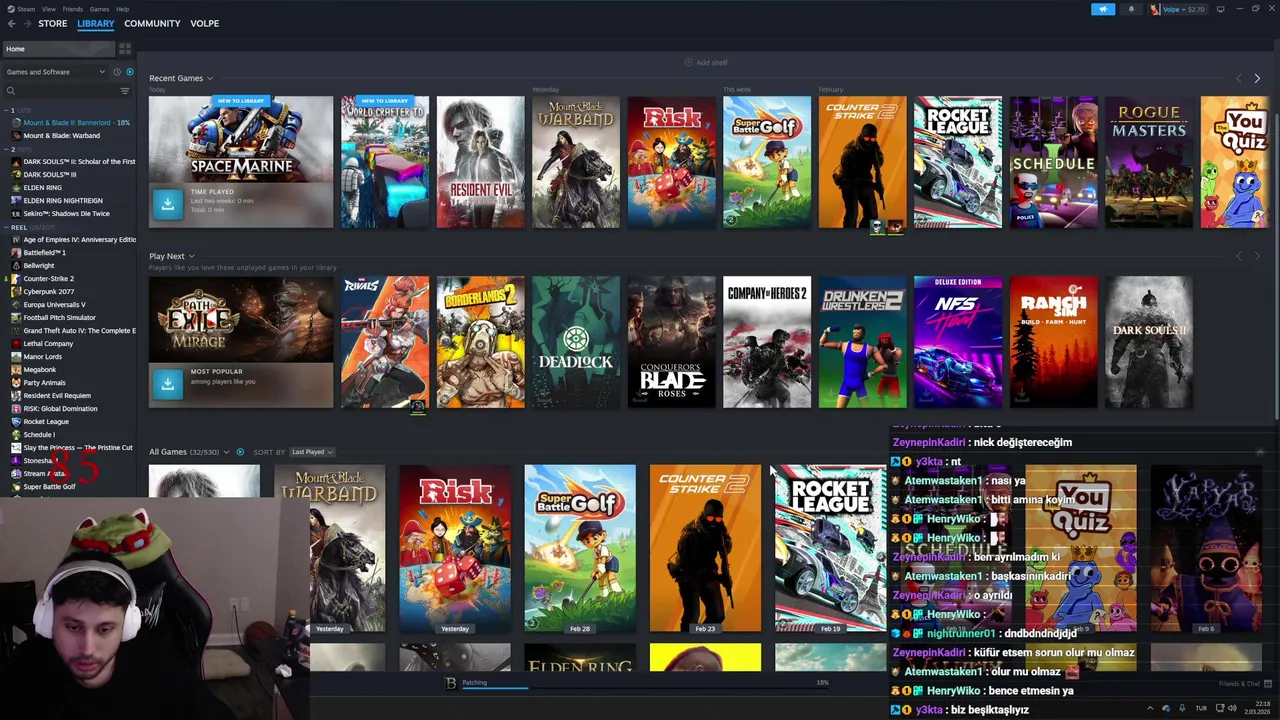Open Super Battle Golf cover in All Games

point(580,548)
